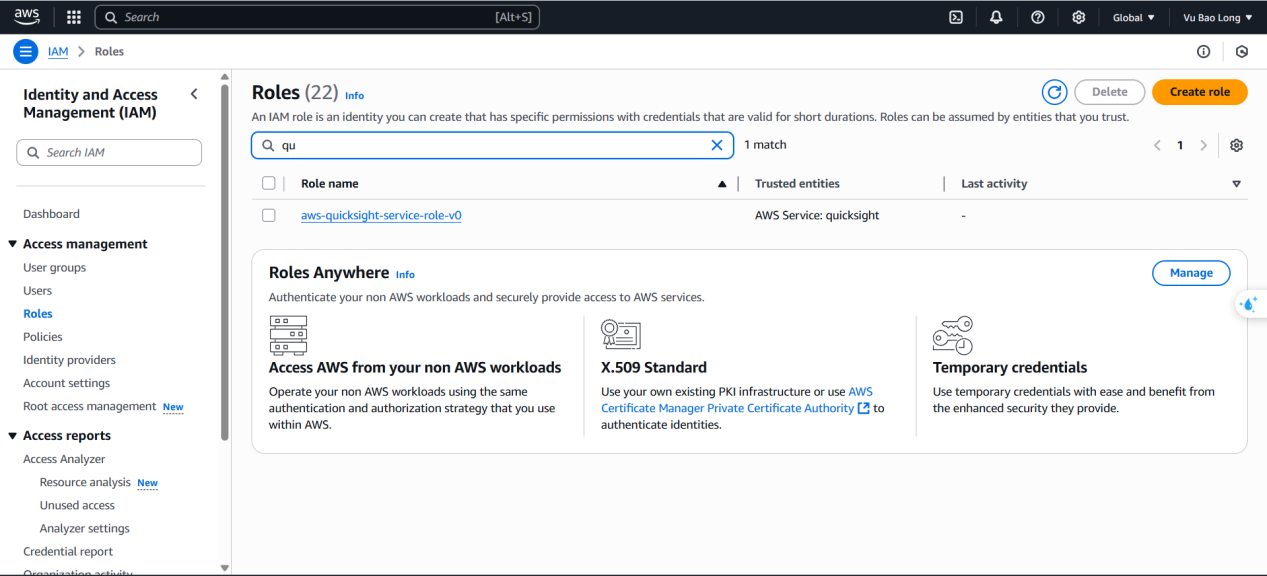Sort by Role name column arrow
Image resolution: width=1267 pixels, height=576 pixels.
pyautogui.click(x=722, y=184)
